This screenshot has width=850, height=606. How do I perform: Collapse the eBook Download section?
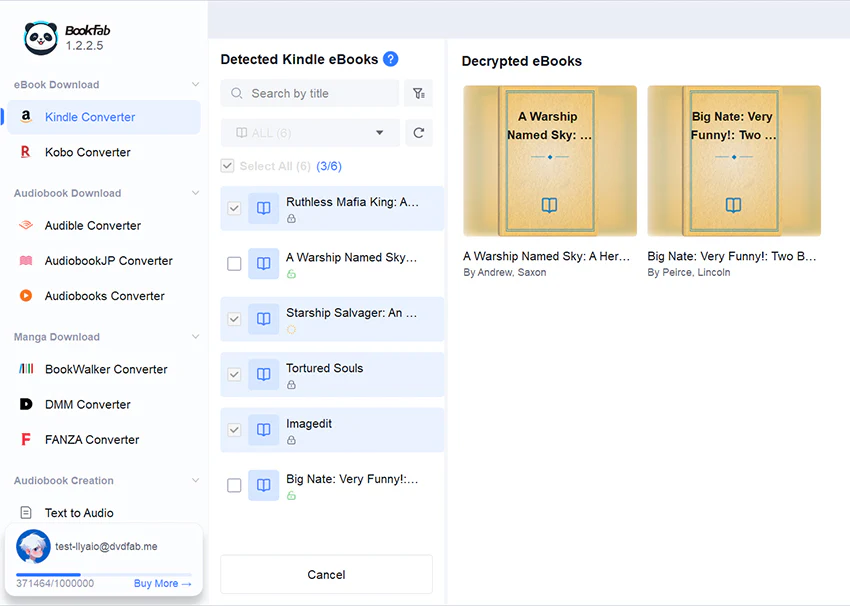pyautogui.click(x=196, y=85)
